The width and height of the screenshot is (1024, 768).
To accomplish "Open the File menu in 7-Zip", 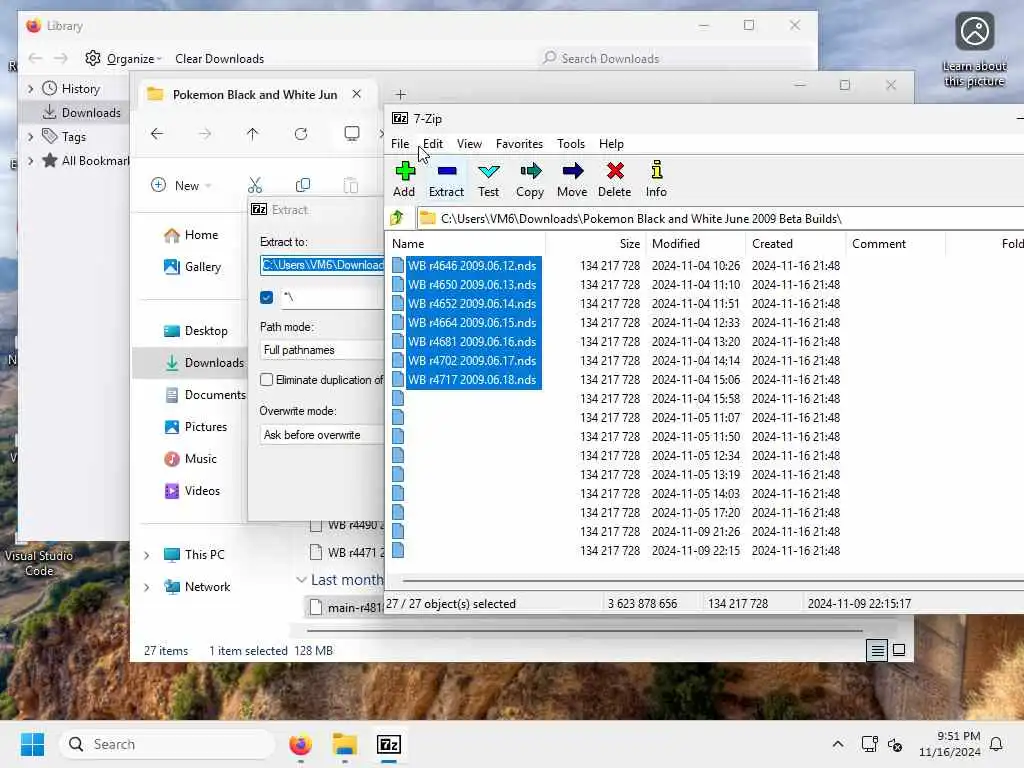I will [400, 144].
